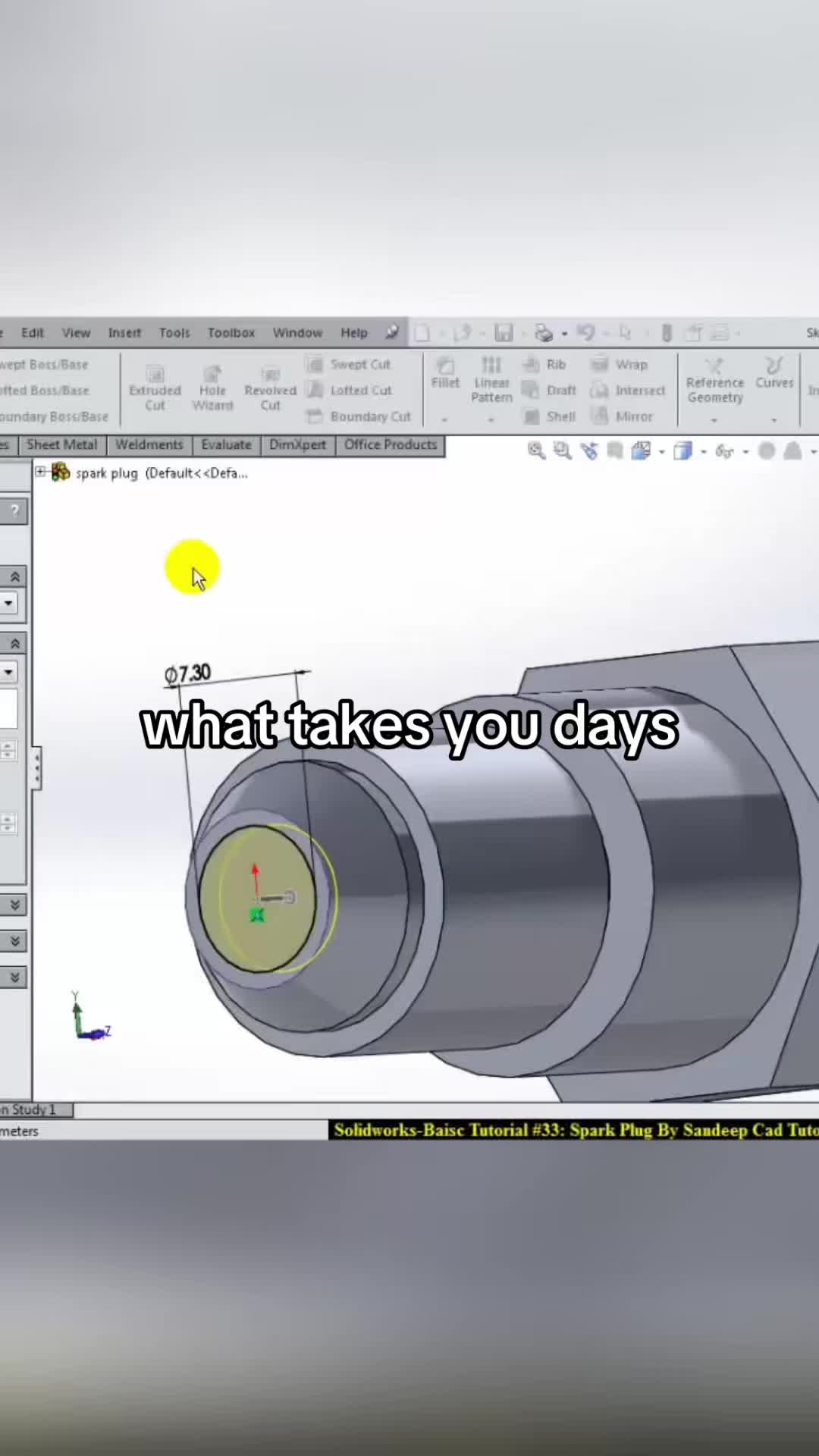The image size is (819, 1456).
Task: Select the Rib feature
Action: (x=545, y=365)
